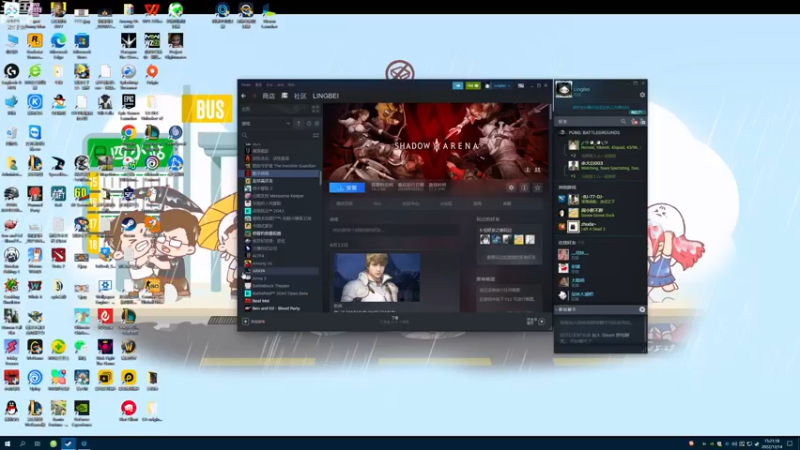
Task: Click the Steam menu in title bar
Action: click(246, 85)
